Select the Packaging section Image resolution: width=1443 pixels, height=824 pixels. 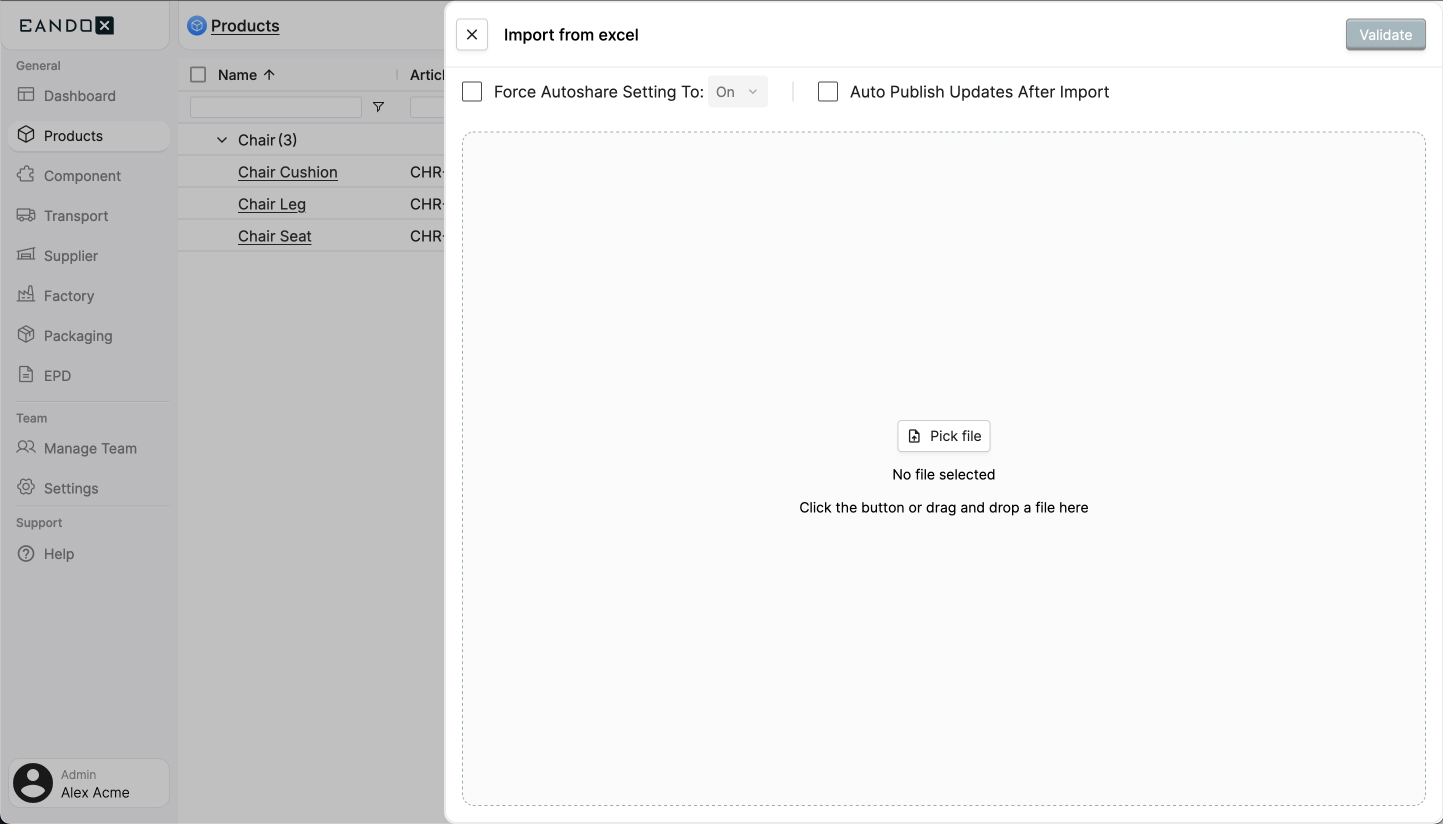[x=78, y=335]
